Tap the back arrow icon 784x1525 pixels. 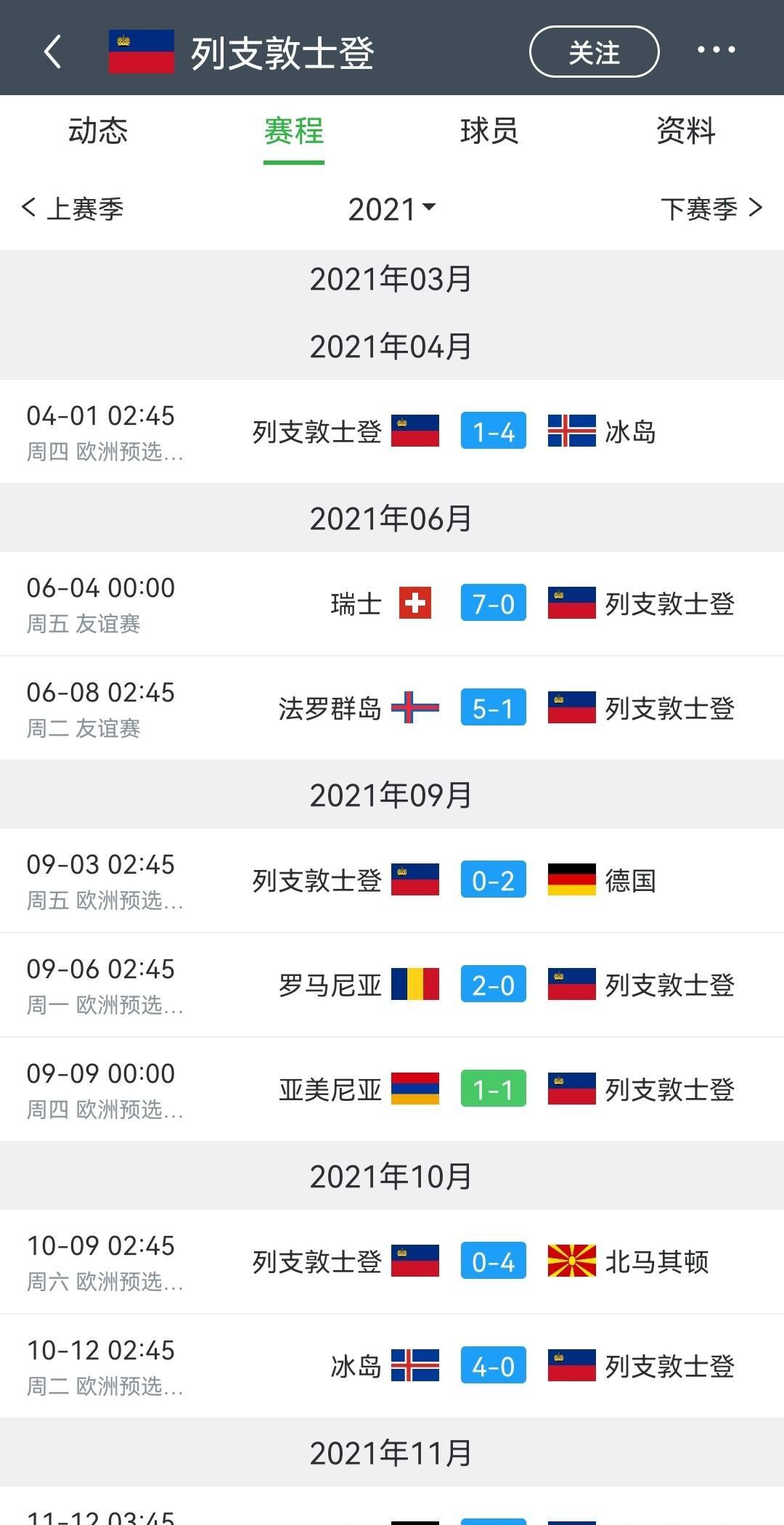52,52
